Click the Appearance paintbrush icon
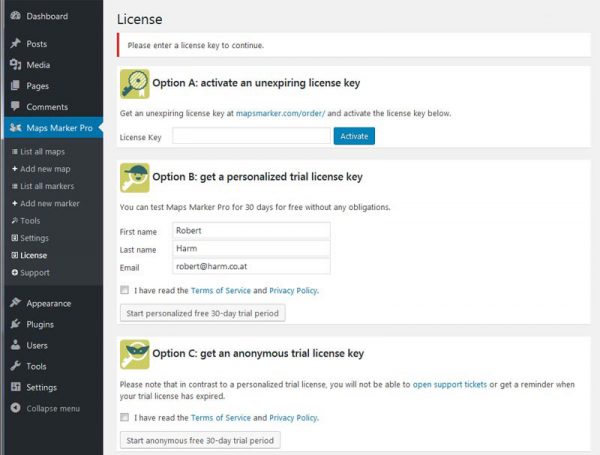Screen dimensions: 600x455 [15, 303]
